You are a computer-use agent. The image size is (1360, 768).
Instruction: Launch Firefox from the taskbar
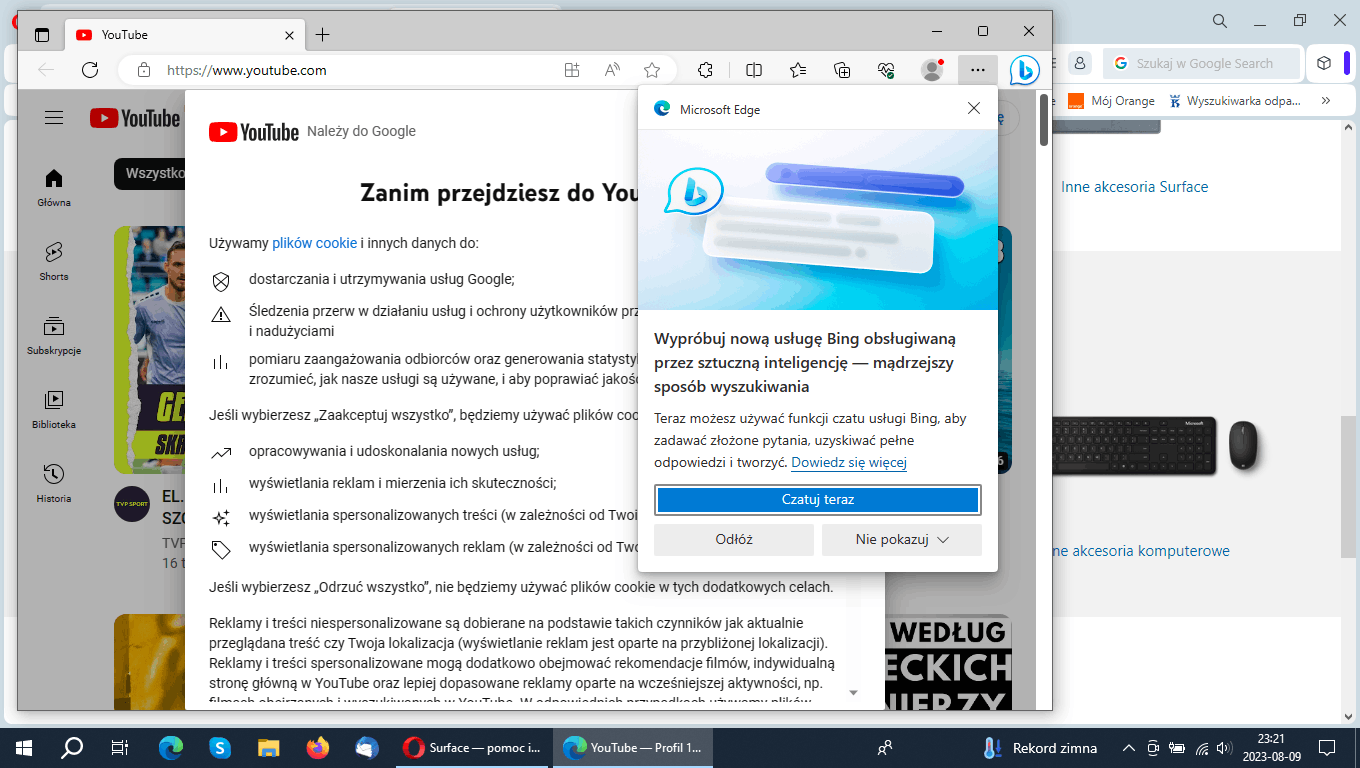(x=318, y=748)
